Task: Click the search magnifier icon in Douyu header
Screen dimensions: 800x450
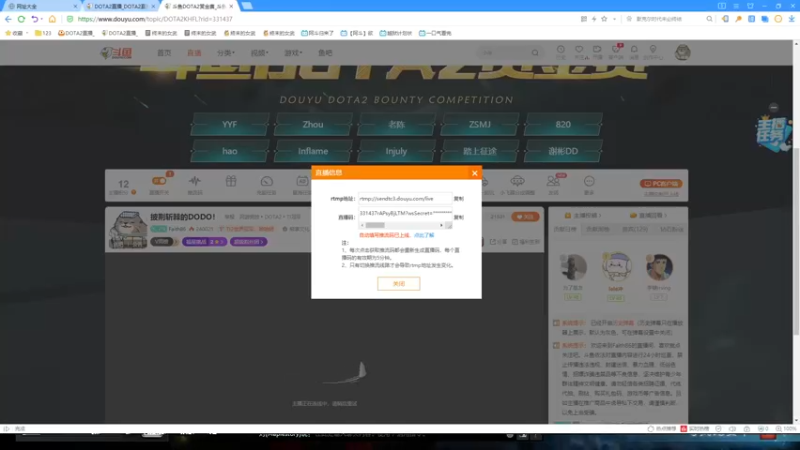Action: pos(535,53)
